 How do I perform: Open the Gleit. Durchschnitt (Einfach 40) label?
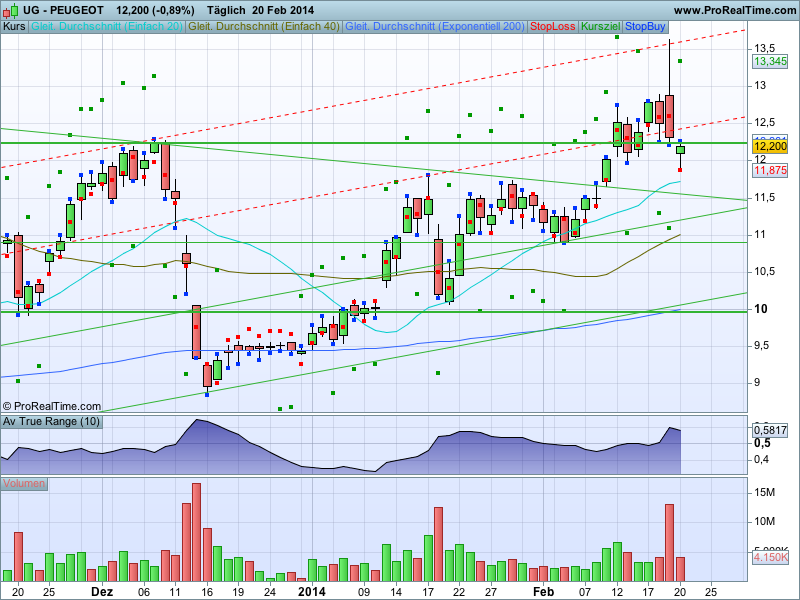(264, 27)
